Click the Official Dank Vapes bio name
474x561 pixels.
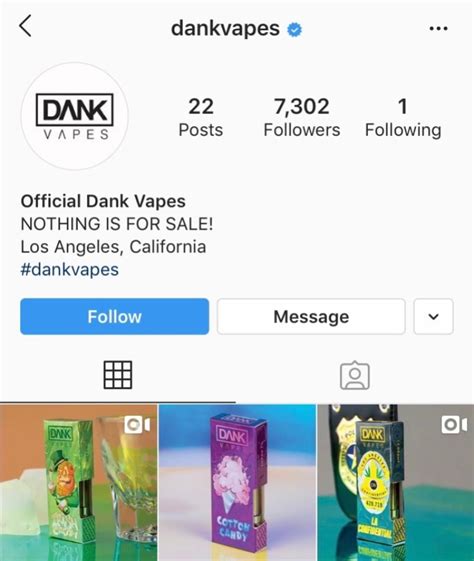tap(103, 201)
